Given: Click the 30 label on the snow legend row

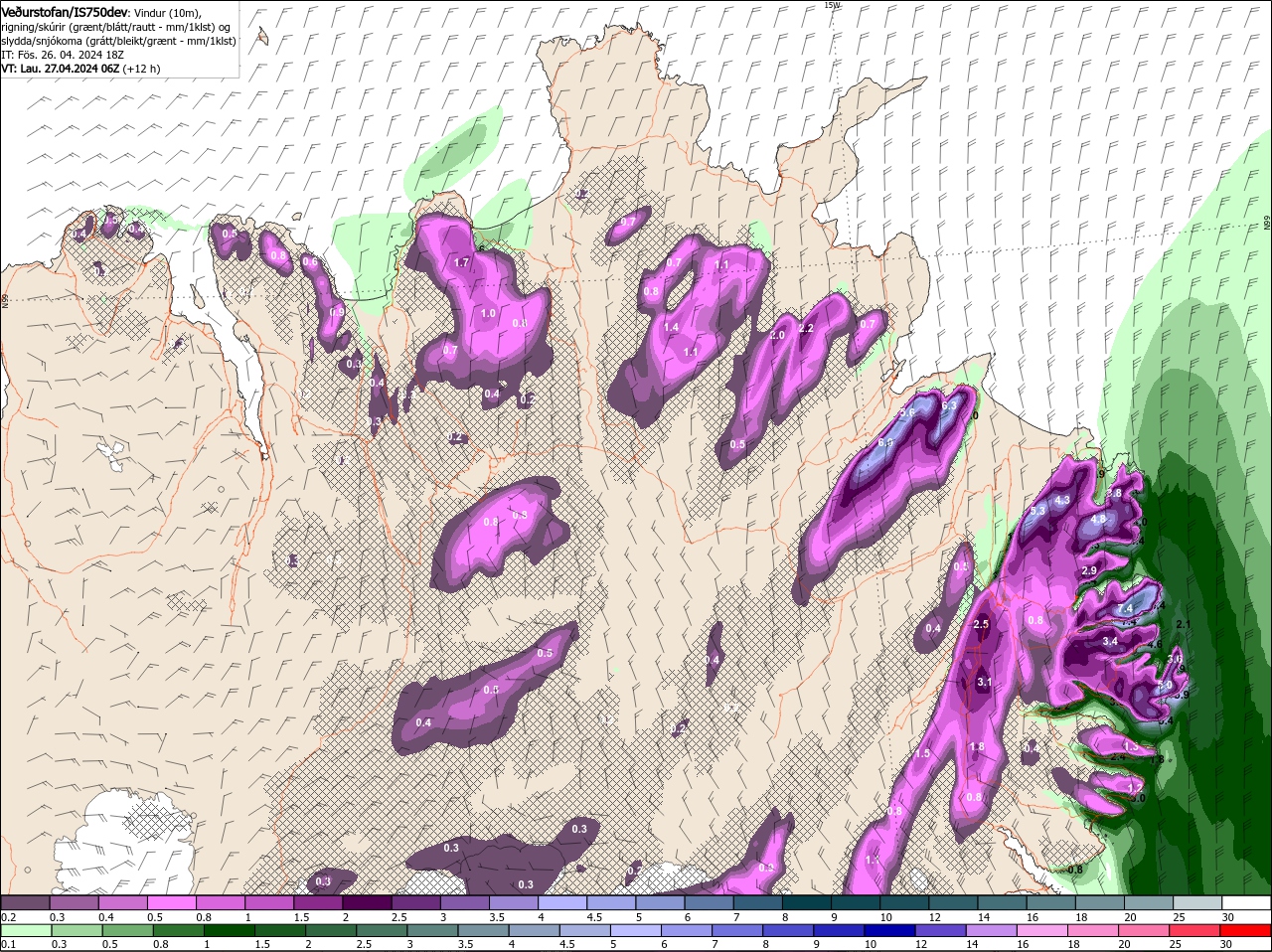Looking at the screenshot, I should point(1228,916).
